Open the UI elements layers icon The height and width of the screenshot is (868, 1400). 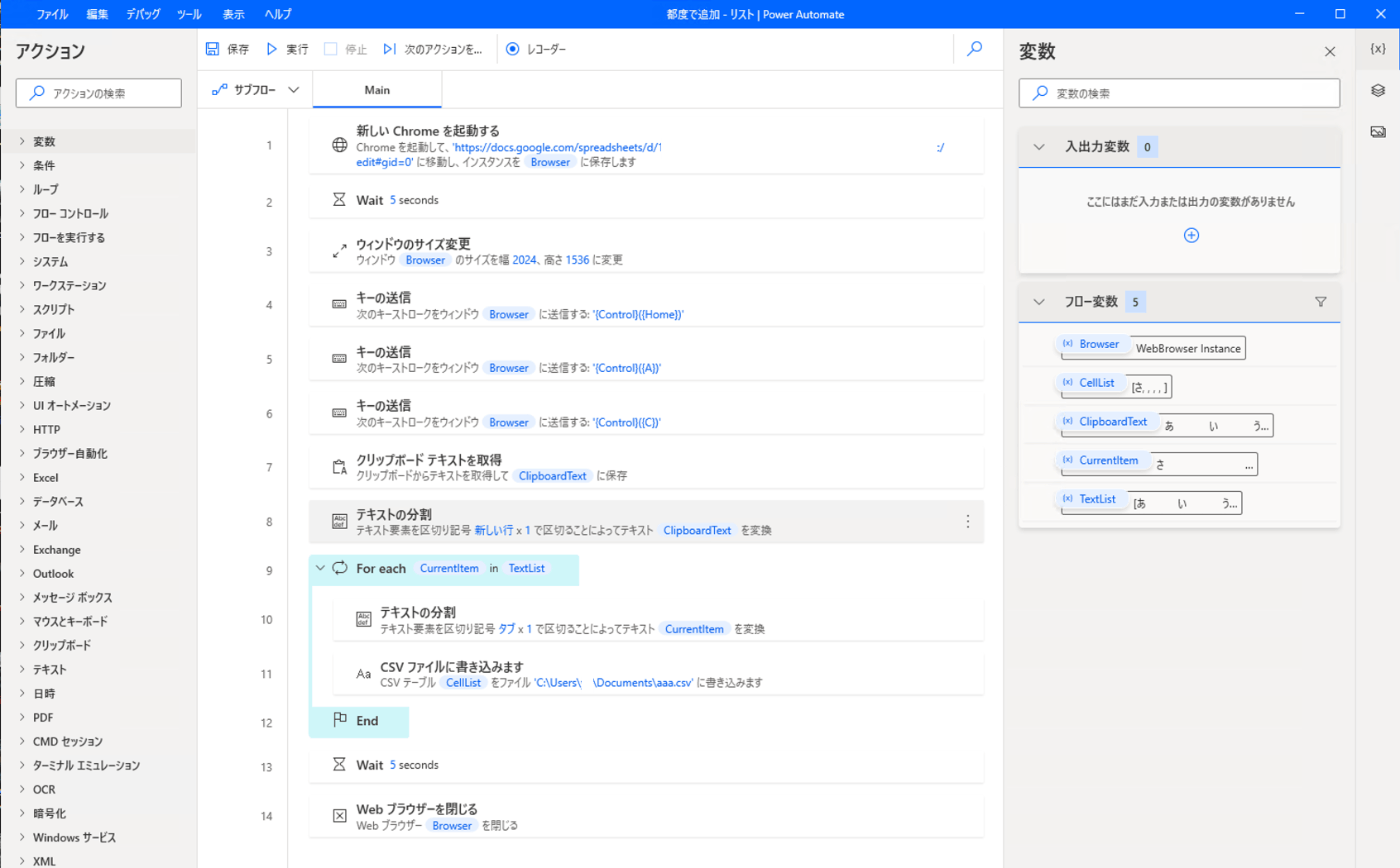[1378, 90]
